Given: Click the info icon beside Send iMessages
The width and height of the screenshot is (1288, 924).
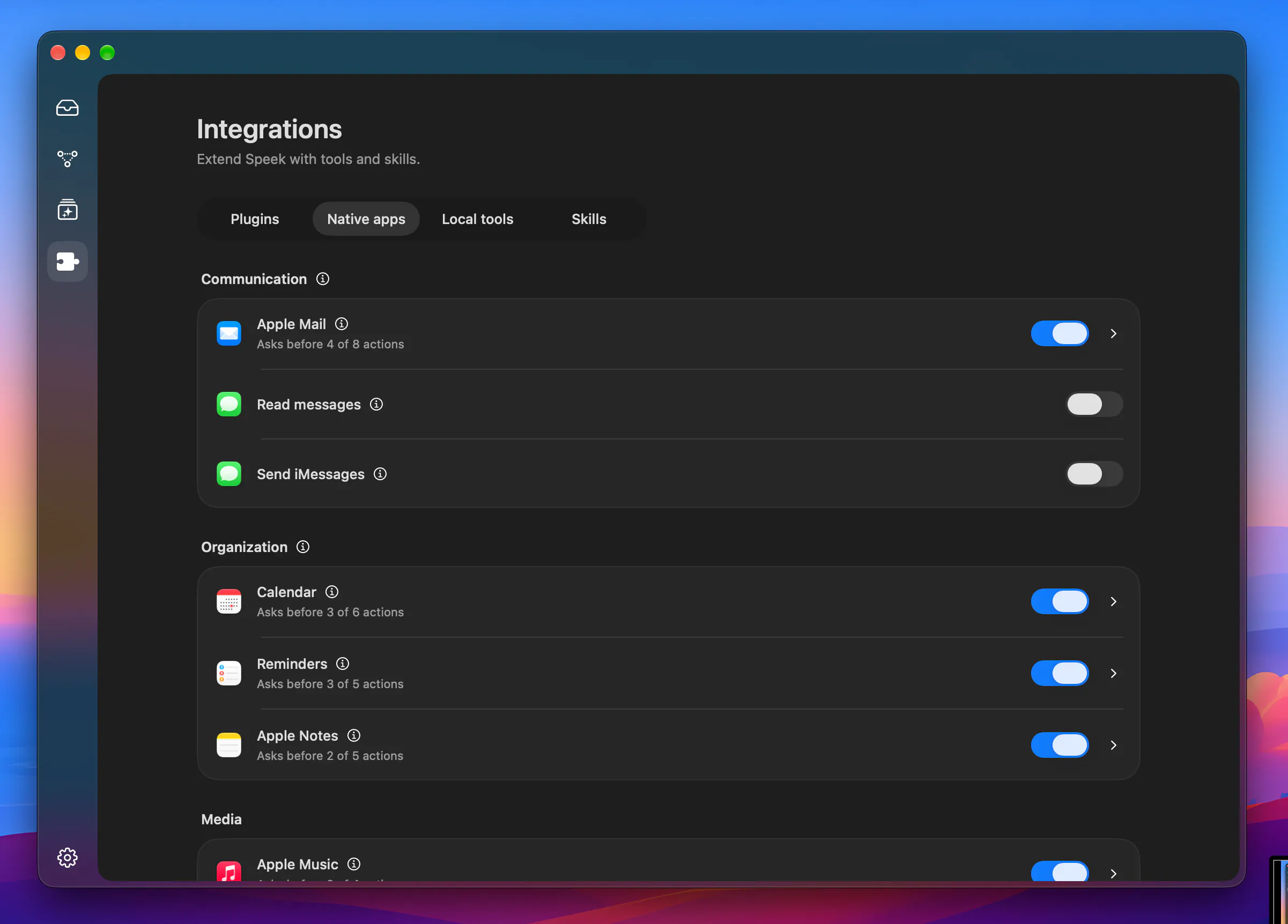Looking at the screenshot, I should (380, 474).
